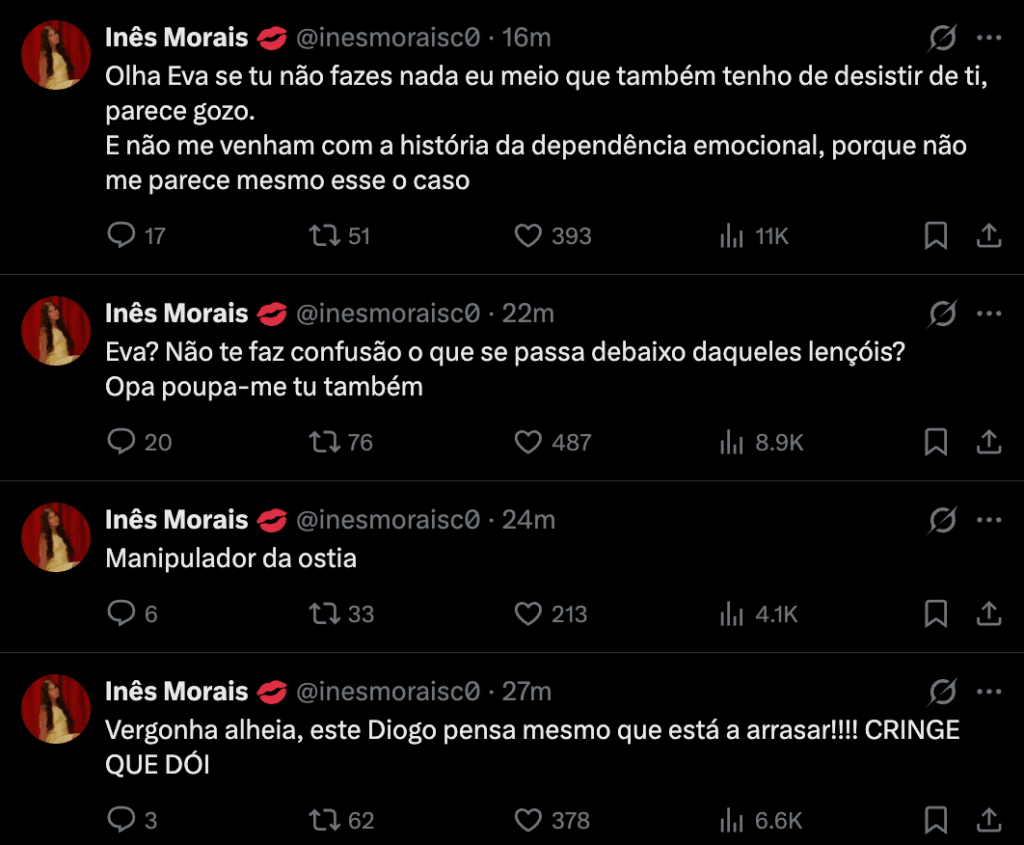
Task: Retweet the tweet with 51 reposts
Action: point(325,236)
